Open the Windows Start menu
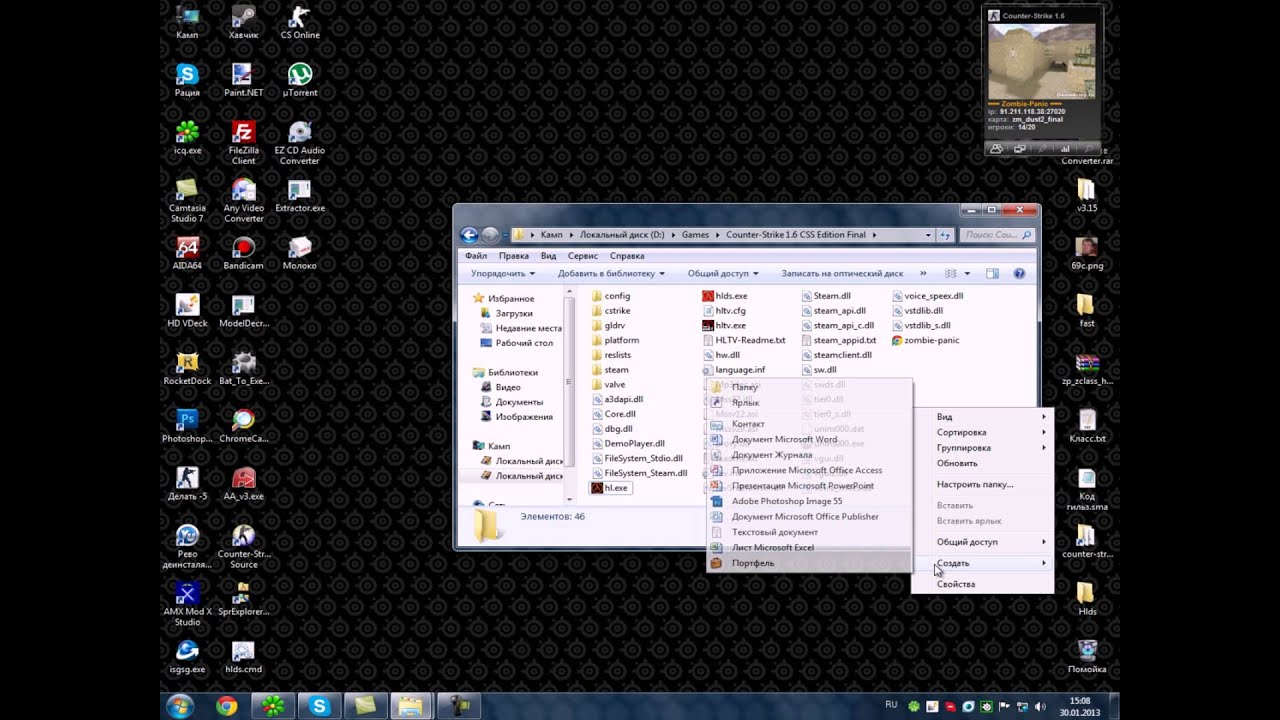Screen dimensions: 1280x720 click(180, 707)
